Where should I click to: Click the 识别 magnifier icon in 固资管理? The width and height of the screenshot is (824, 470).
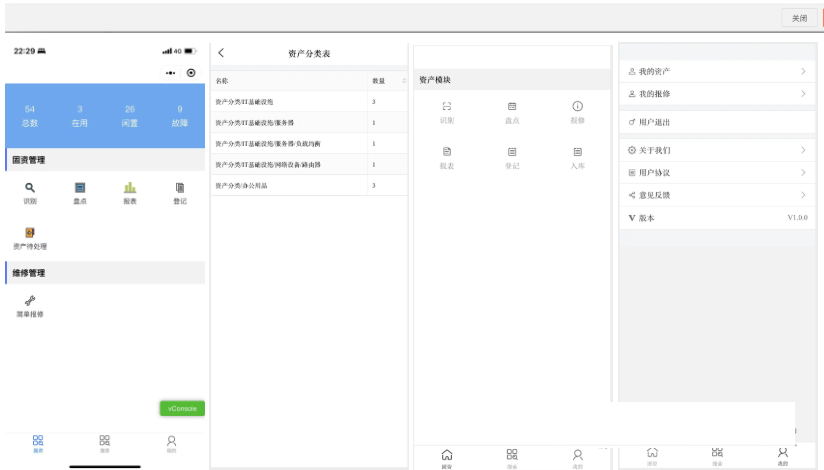pyautogui.click(x=30, y=188)
